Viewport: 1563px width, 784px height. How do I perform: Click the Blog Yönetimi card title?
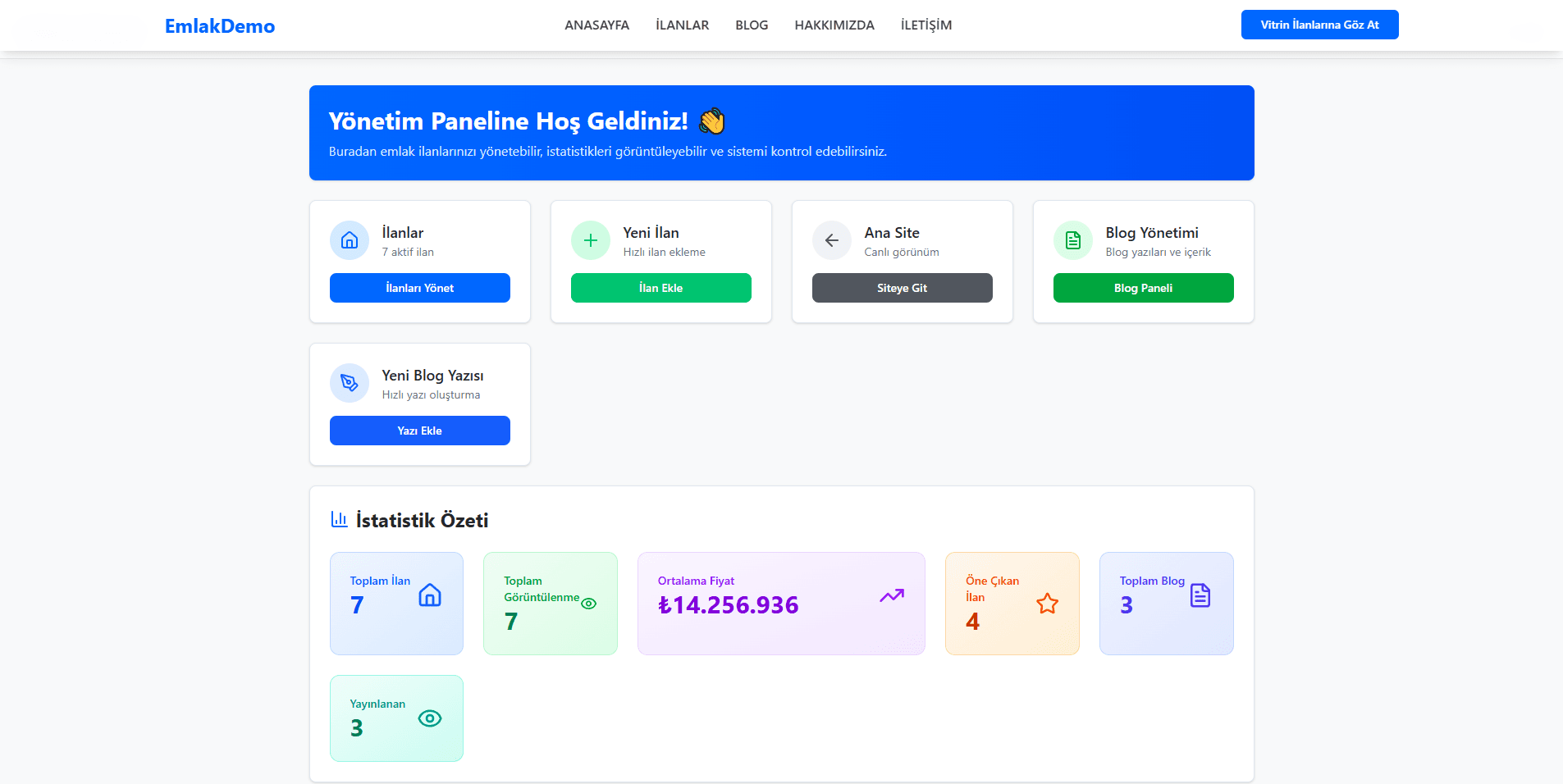(1152, 233)
